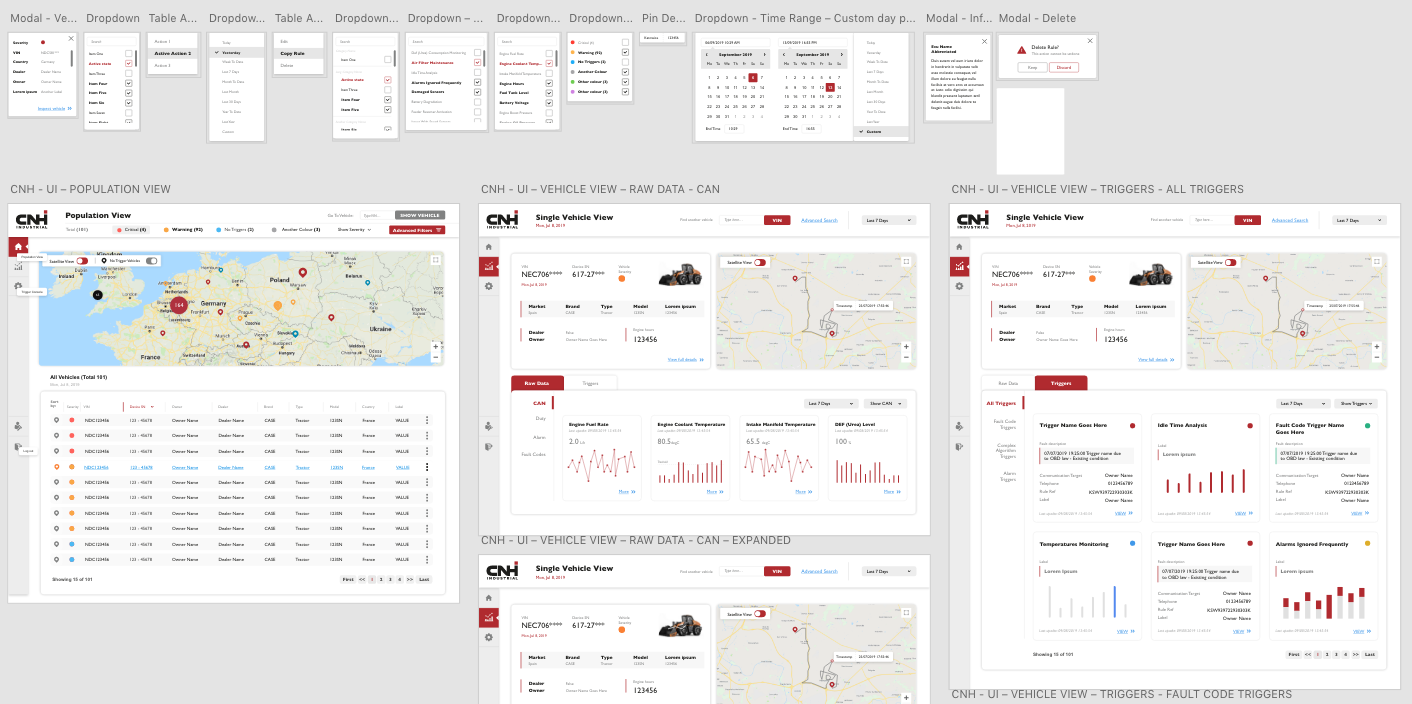This screenshot has width=1412, height=704.
Task: Open the home icon in Population View sidebar
Action: pos(18,245)
